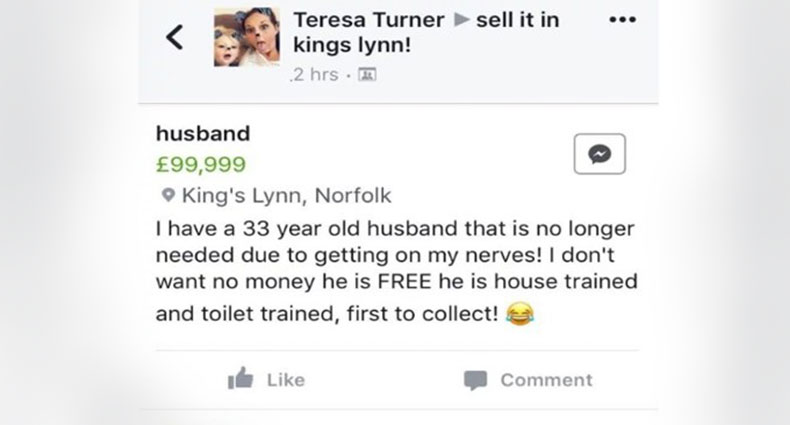Click the 'Like' label
The height and width of the screenshot is (425, 790).
coord(286,380)
